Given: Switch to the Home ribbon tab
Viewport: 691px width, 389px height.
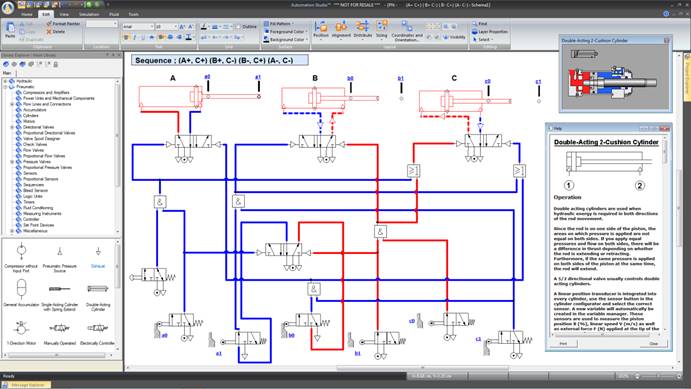Looking at the screenshot, I should point(26,14).
